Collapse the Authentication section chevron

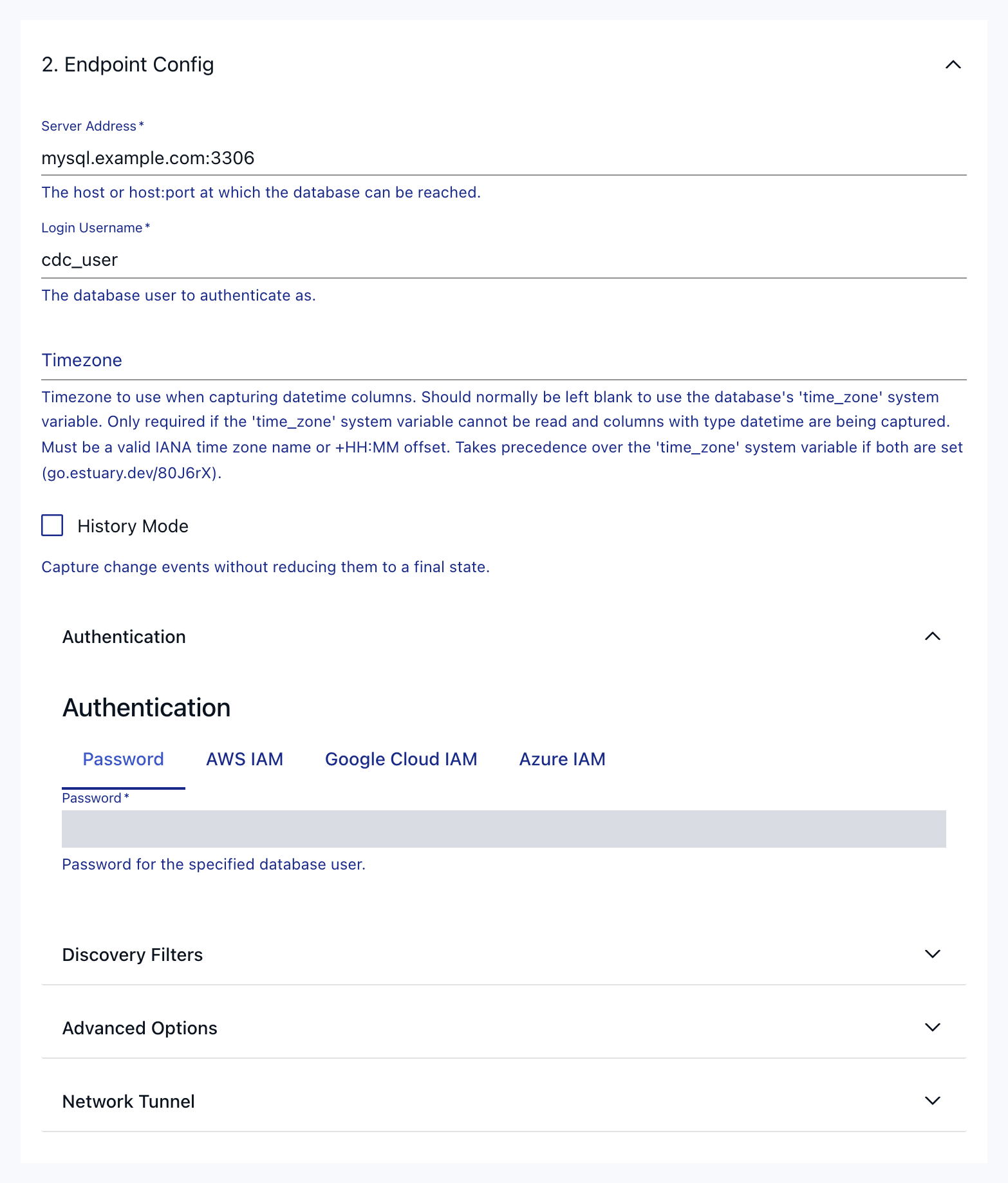tap(932, 636)
